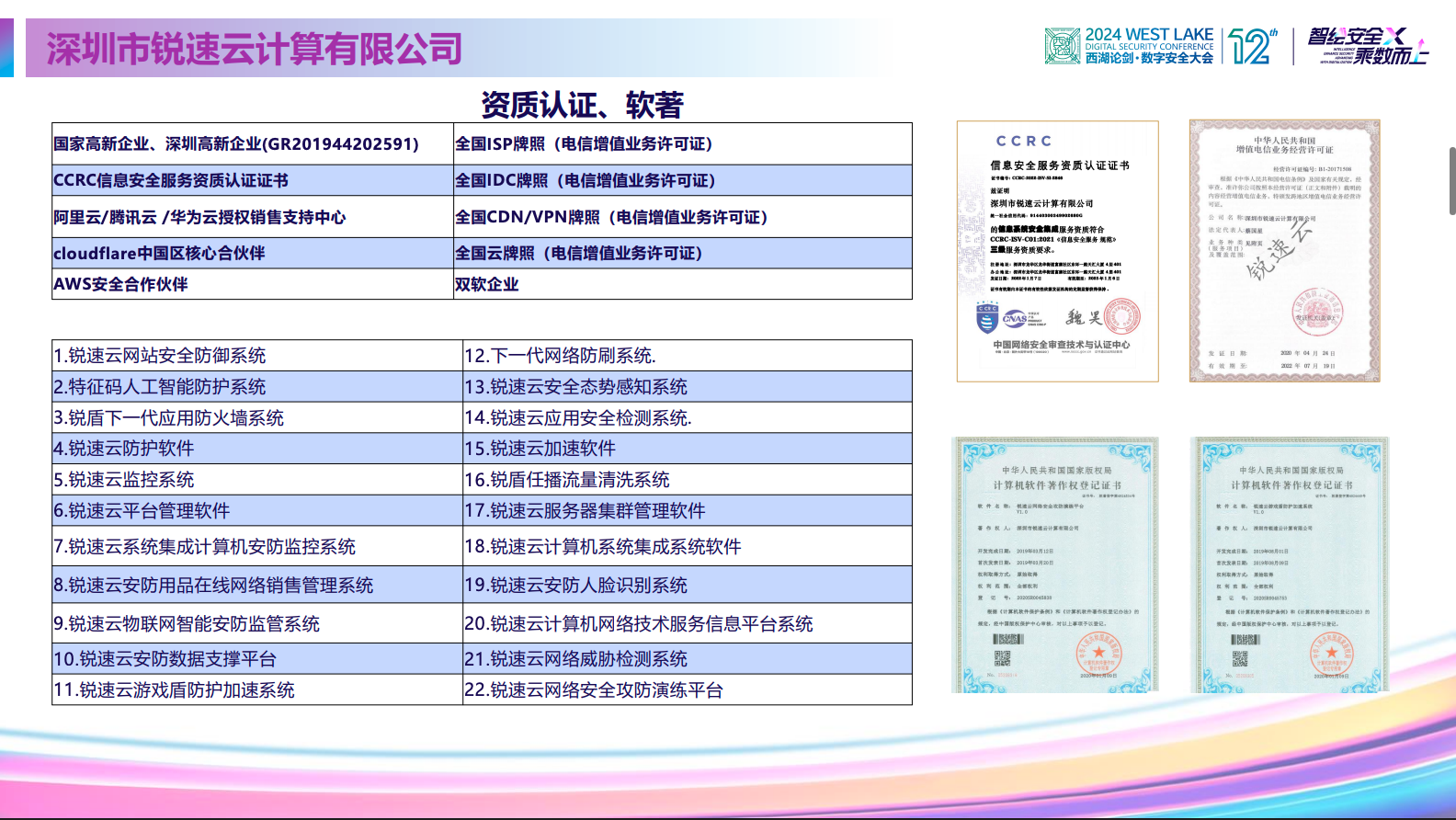Click the CNAS logo on the CCRC certificate
1456x820 pixels.
tap(1017, 318)
